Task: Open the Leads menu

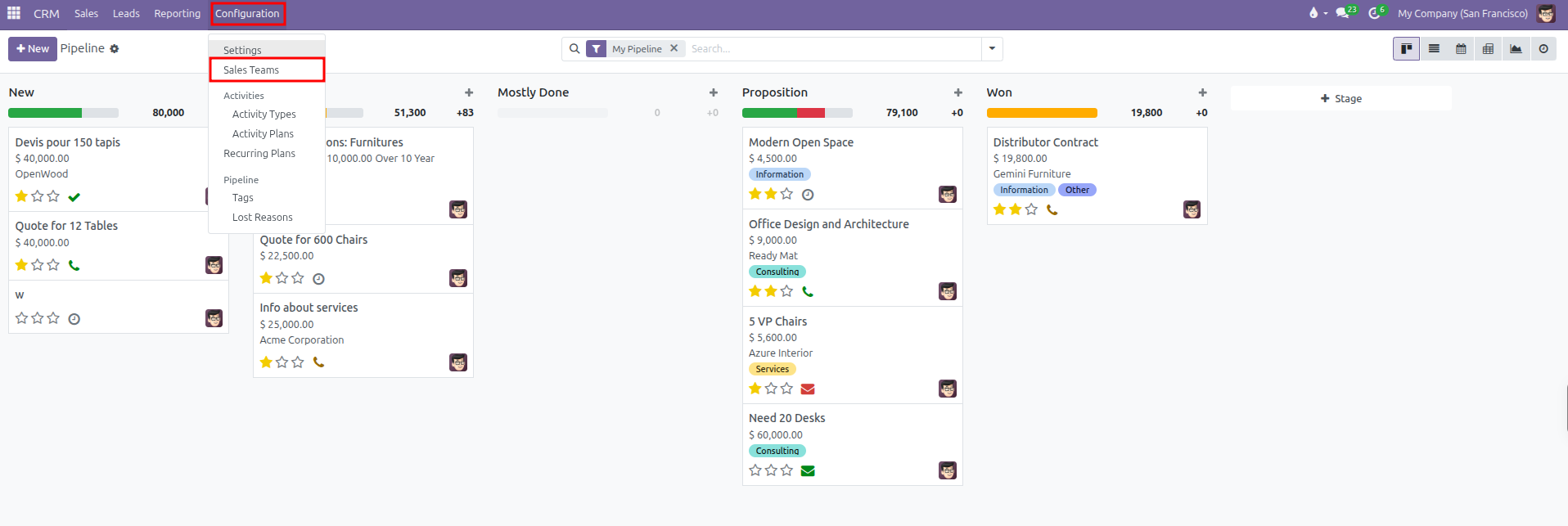Action: coord(126,13)
